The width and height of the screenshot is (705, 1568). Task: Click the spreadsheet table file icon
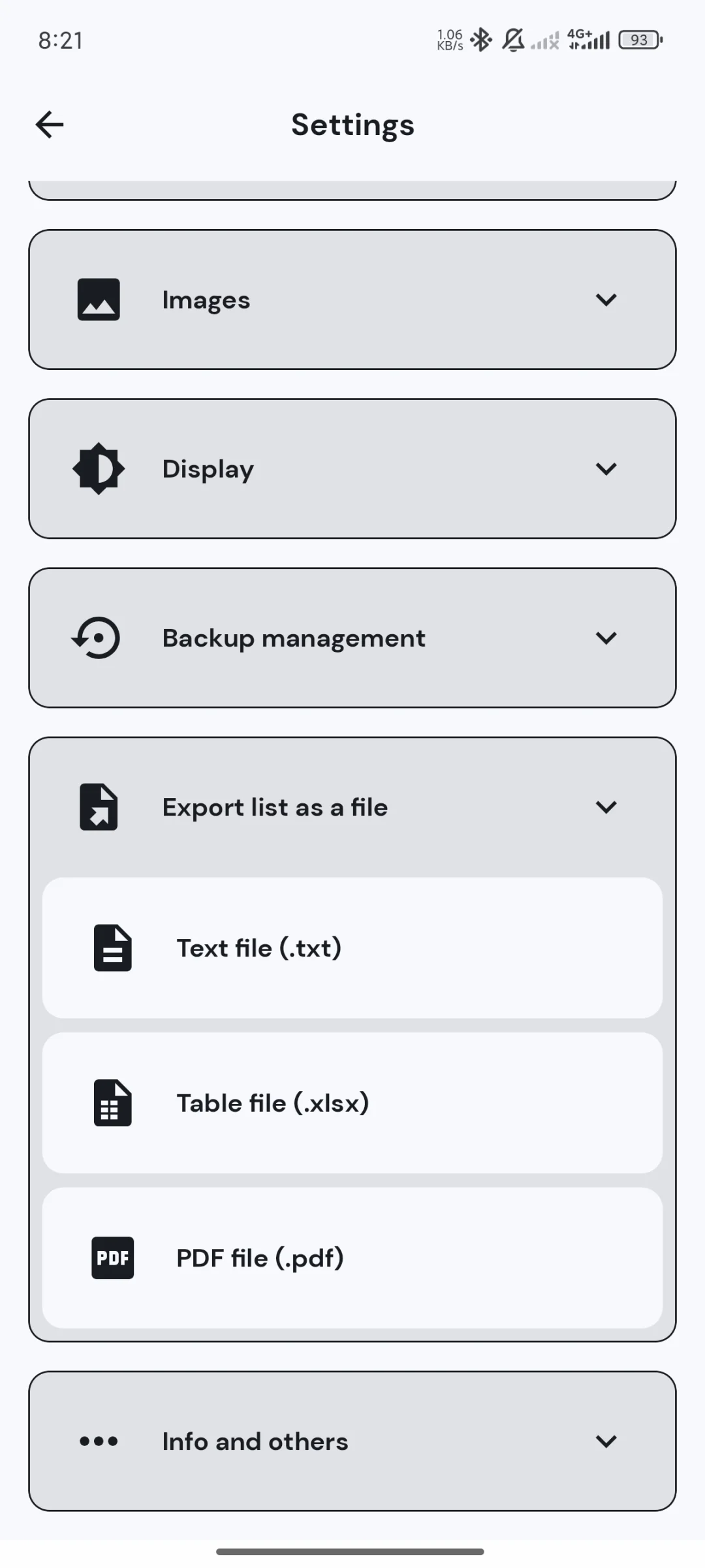click(112, 1103)
